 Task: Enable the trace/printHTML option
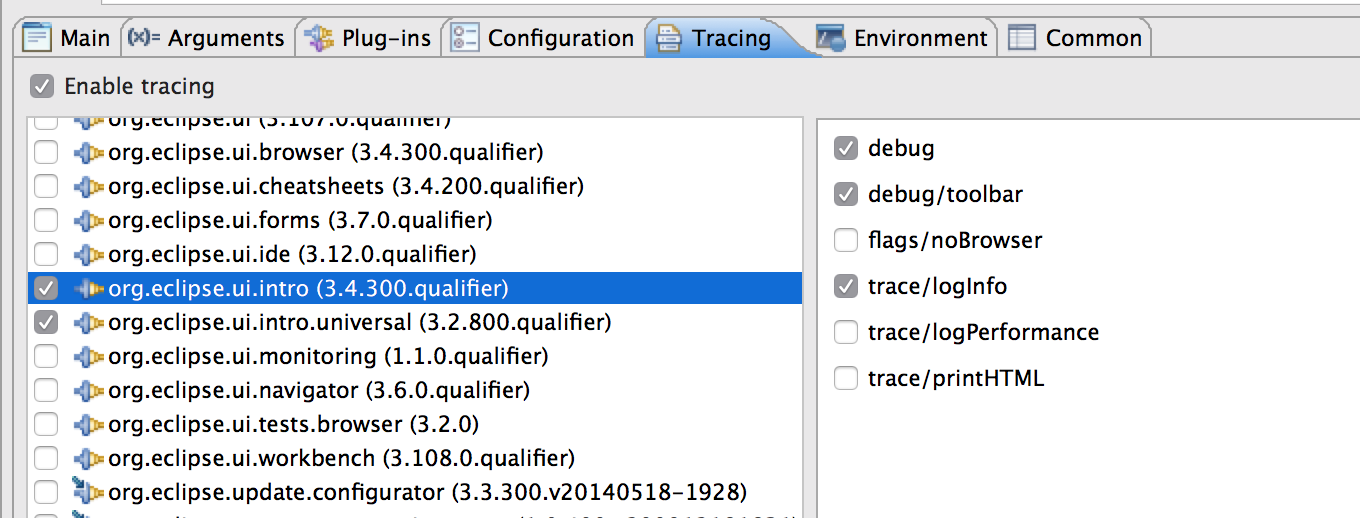[846, 379]
